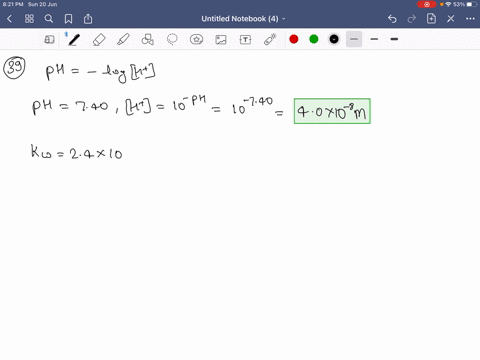Image resolution: width=480 pixels, height=360 pixels.
Task: Open the search magnifier
Action: tap(49, 19)
